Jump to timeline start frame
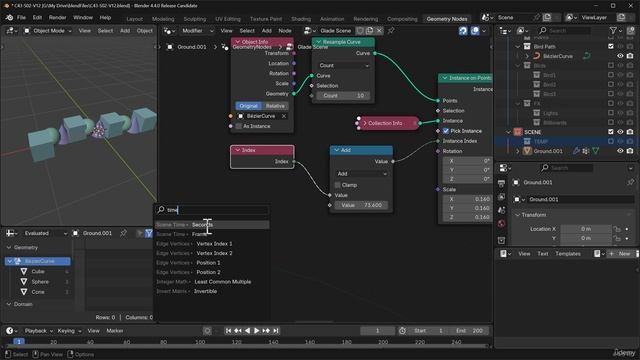 [x=228, y=331]
